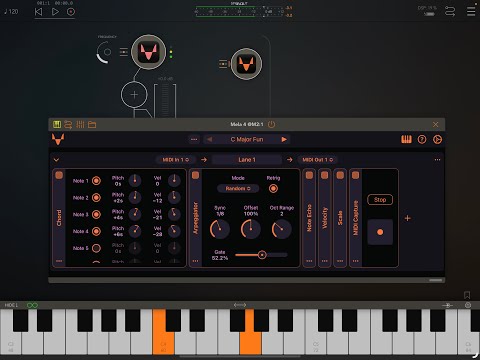Screen dimensions: 480x360
Task: Rewind the transport to the start
Action: point(39,12)
